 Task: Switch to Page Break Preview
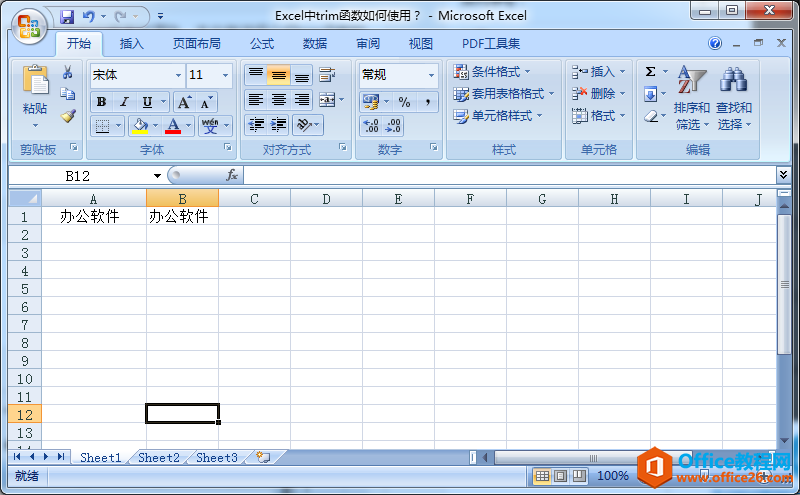tap(579, 476)
